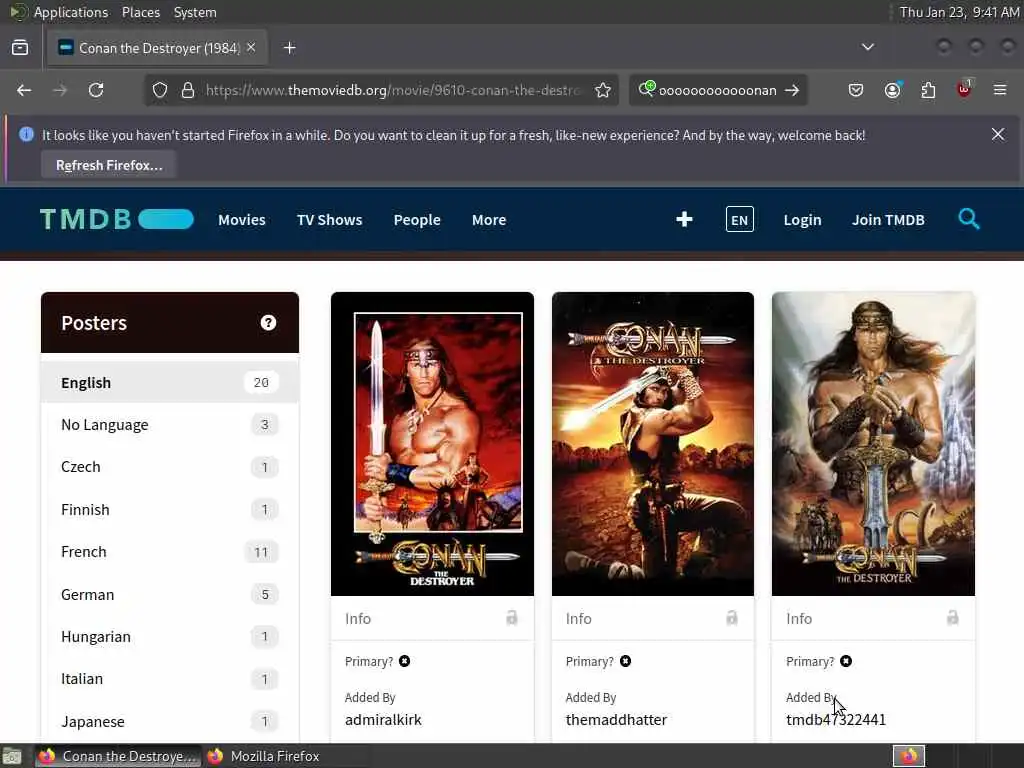
Task: Open the extensions puzzle icon
Action: 928,90
